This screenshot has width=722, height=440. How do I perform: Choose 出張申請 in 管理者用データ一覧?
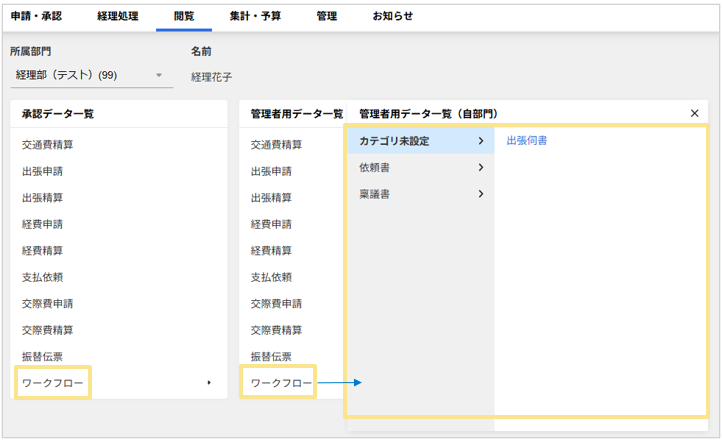point(271,171)
